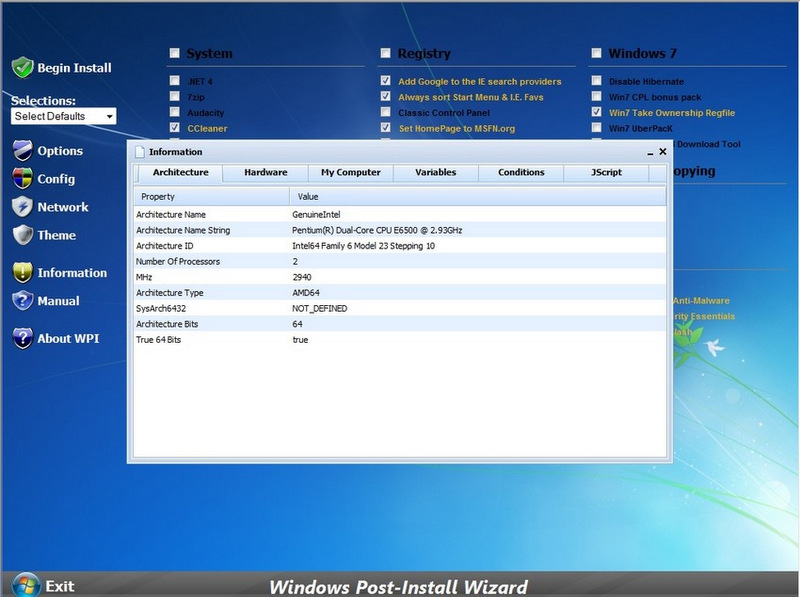Click the Begin Install label
800x597 pixels.
click(x=74, y=68)
